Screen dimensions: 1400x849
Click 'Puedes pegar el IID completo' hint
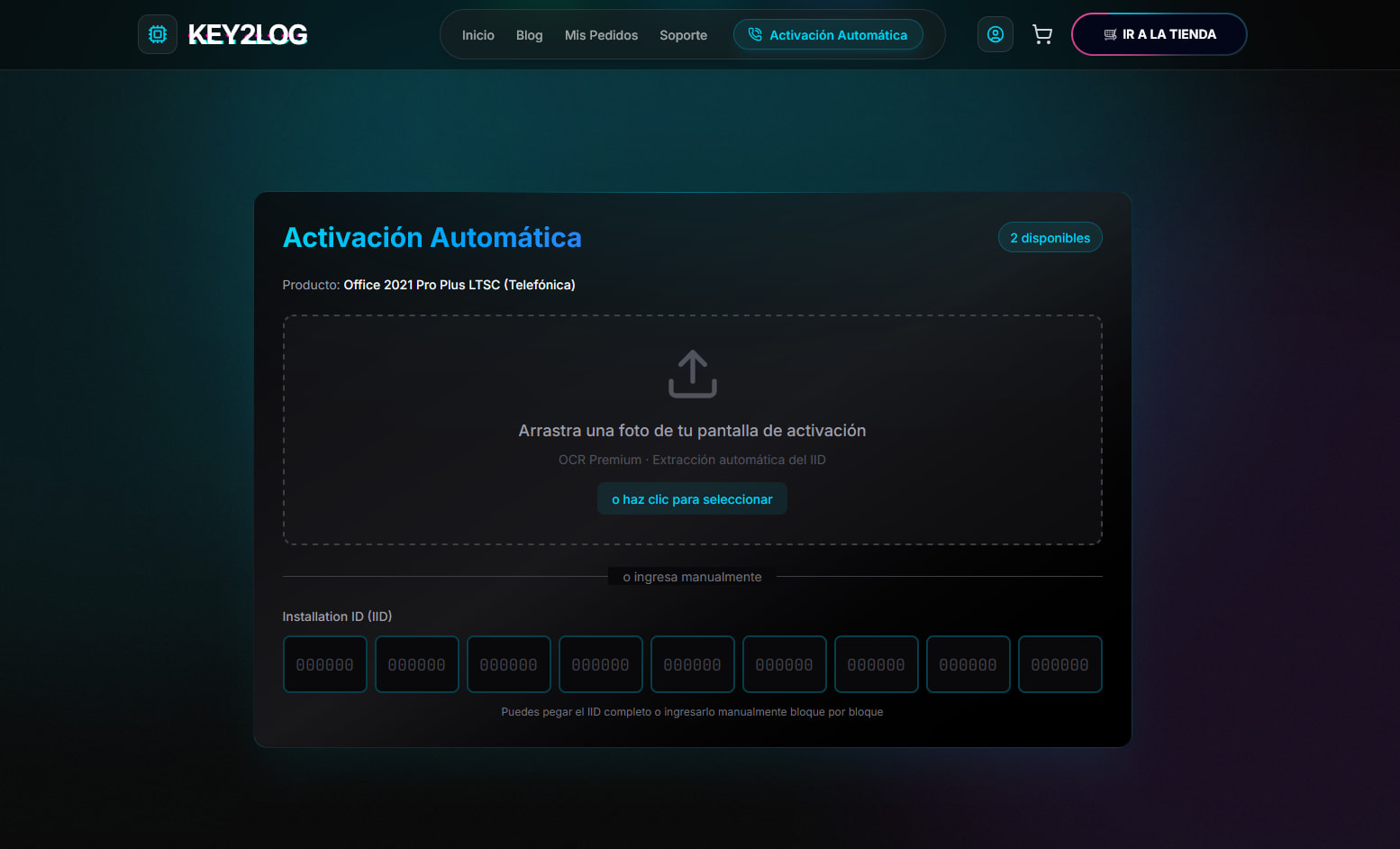tap(692, 712)
